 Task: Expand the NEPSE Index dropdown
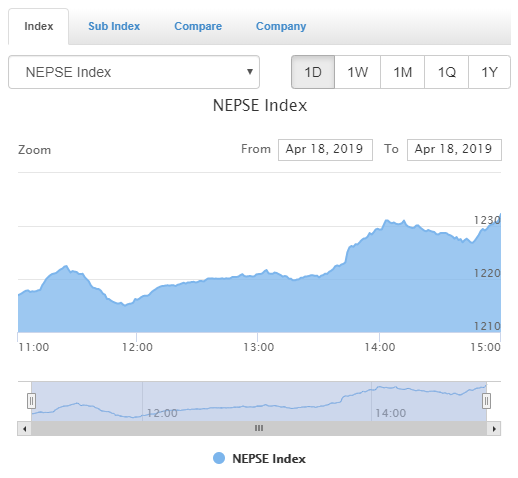(134, 72)
